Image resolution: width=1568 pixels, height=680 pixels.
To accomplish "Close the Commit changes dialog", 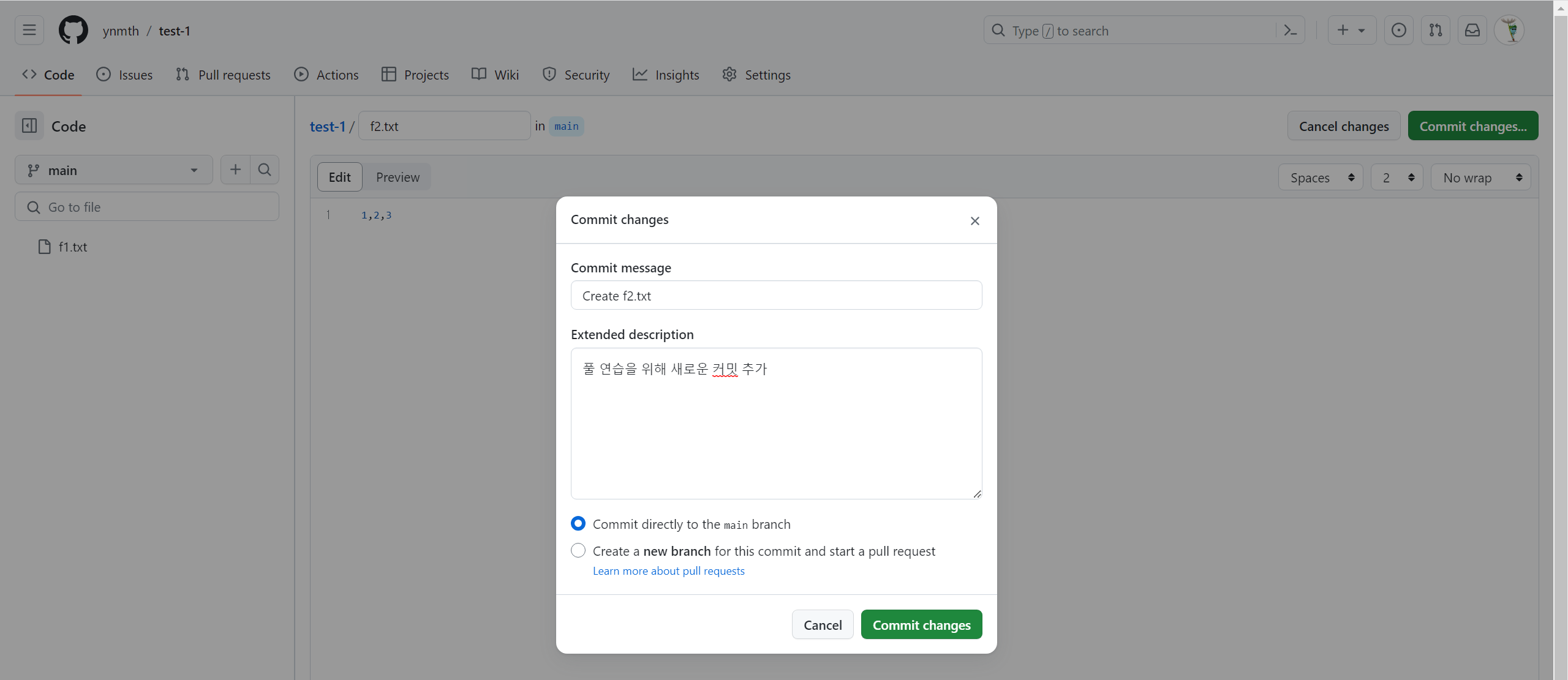I will [974, 221].
